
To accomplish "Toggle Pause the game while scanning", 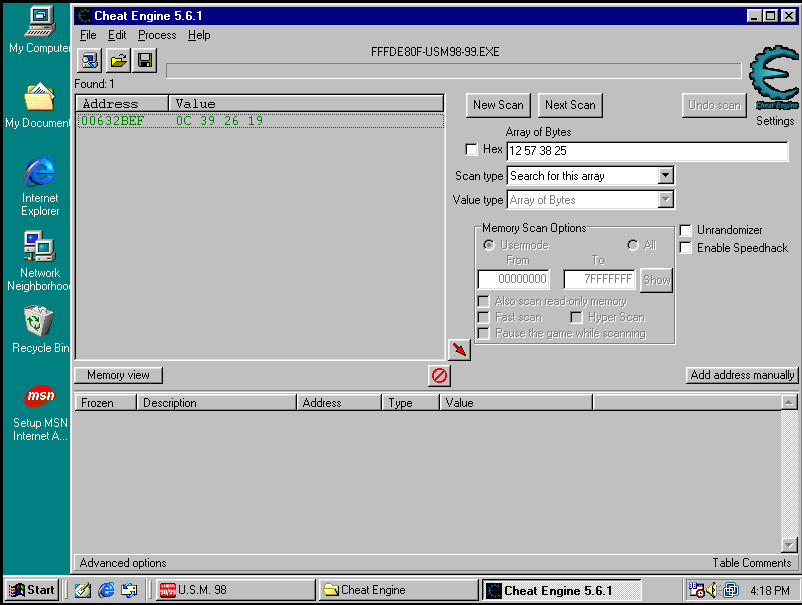I will (483, 333).
